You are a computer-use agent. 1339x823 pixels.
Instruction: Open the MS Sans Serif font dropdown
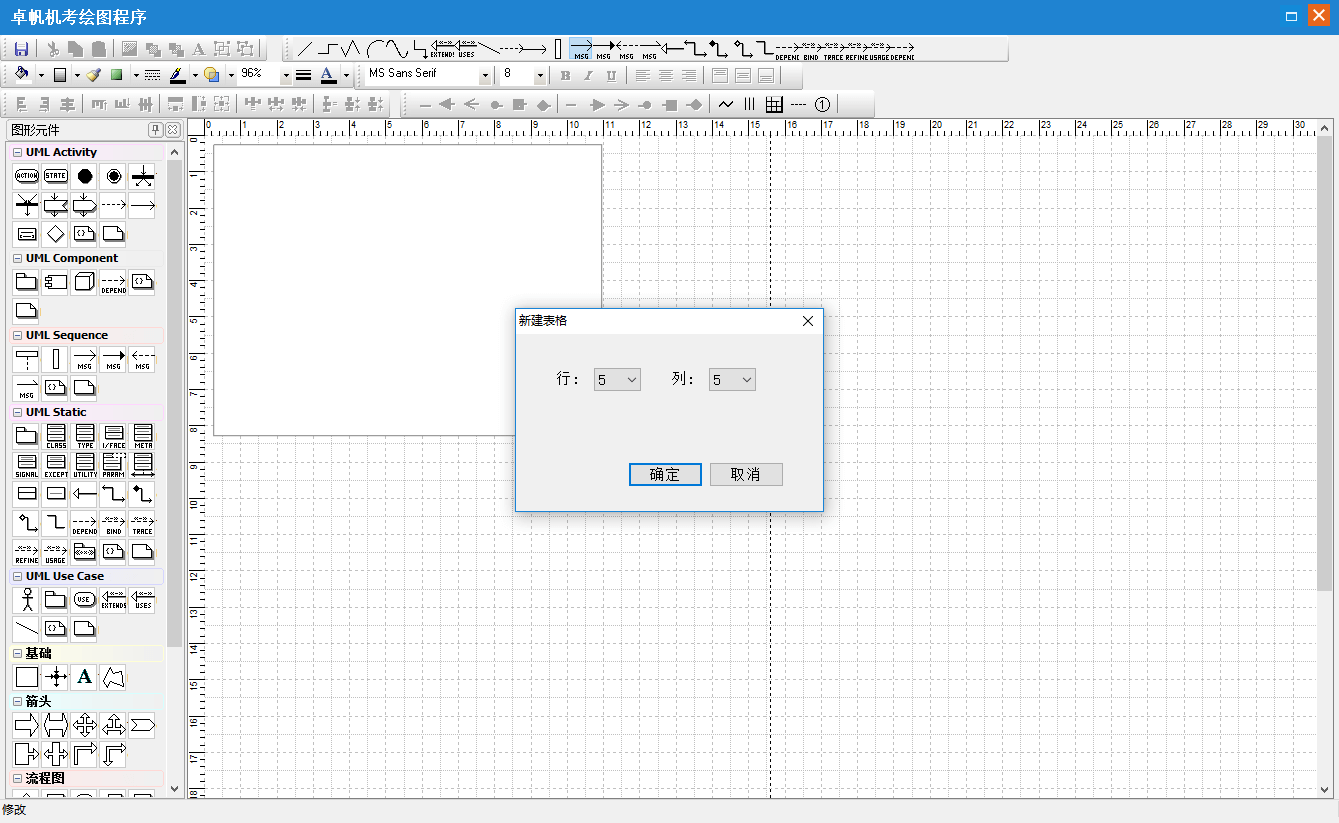point(485,75)
